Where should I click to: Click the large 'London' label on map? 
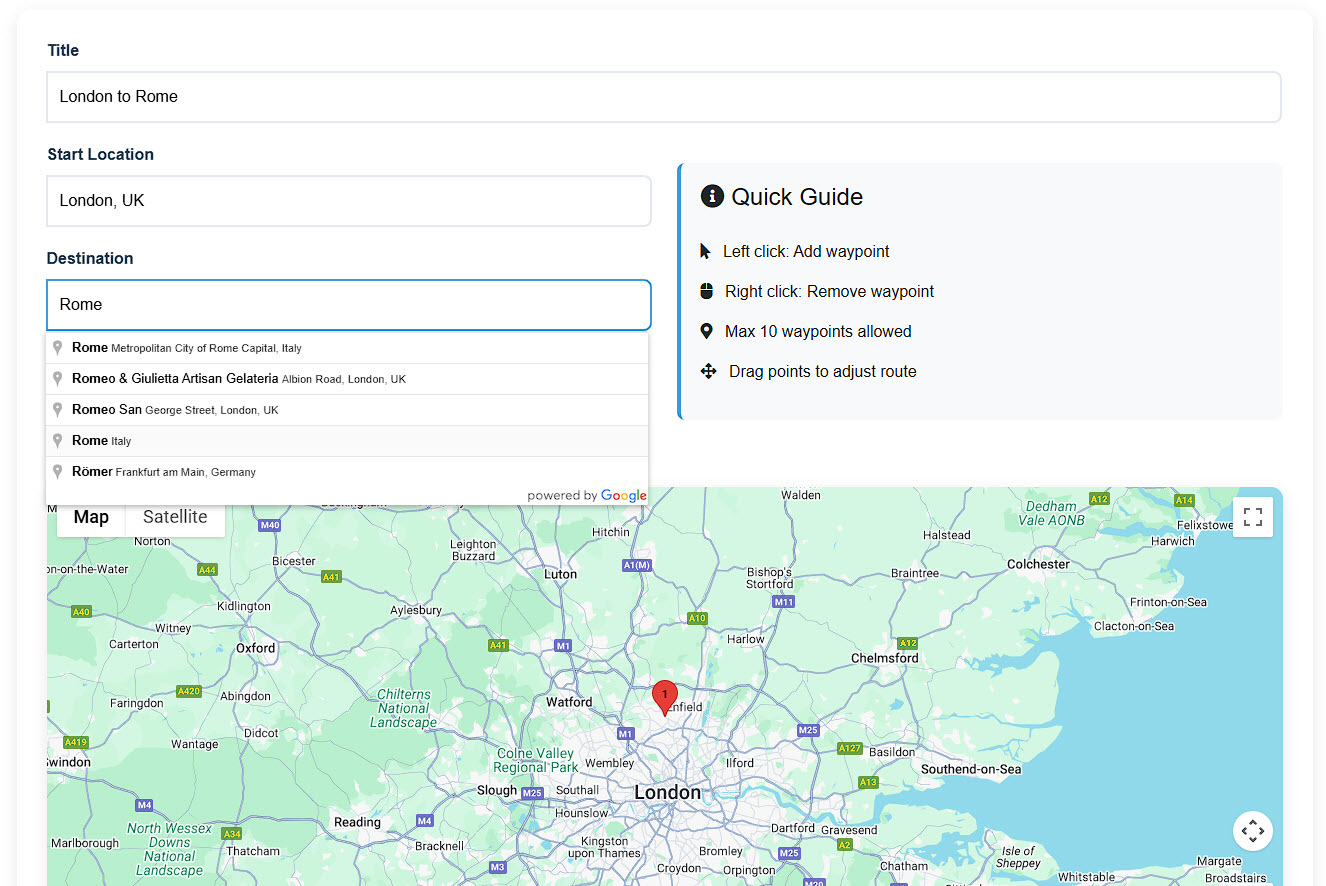[x=668, y=793]
